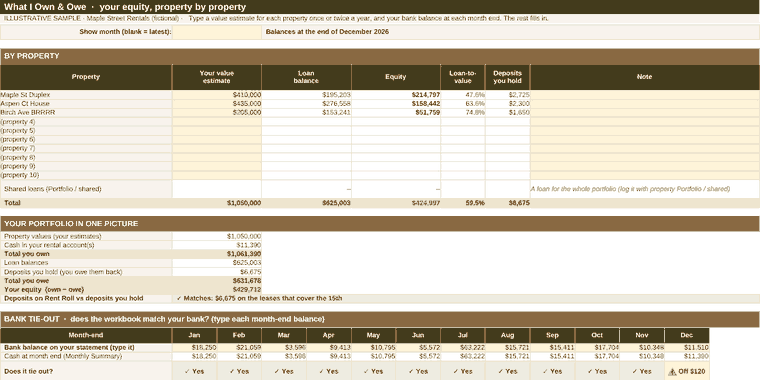Screen dimensions: 760x380
Task: Click the 'Show month' input cell
Action: click(217, 32)
